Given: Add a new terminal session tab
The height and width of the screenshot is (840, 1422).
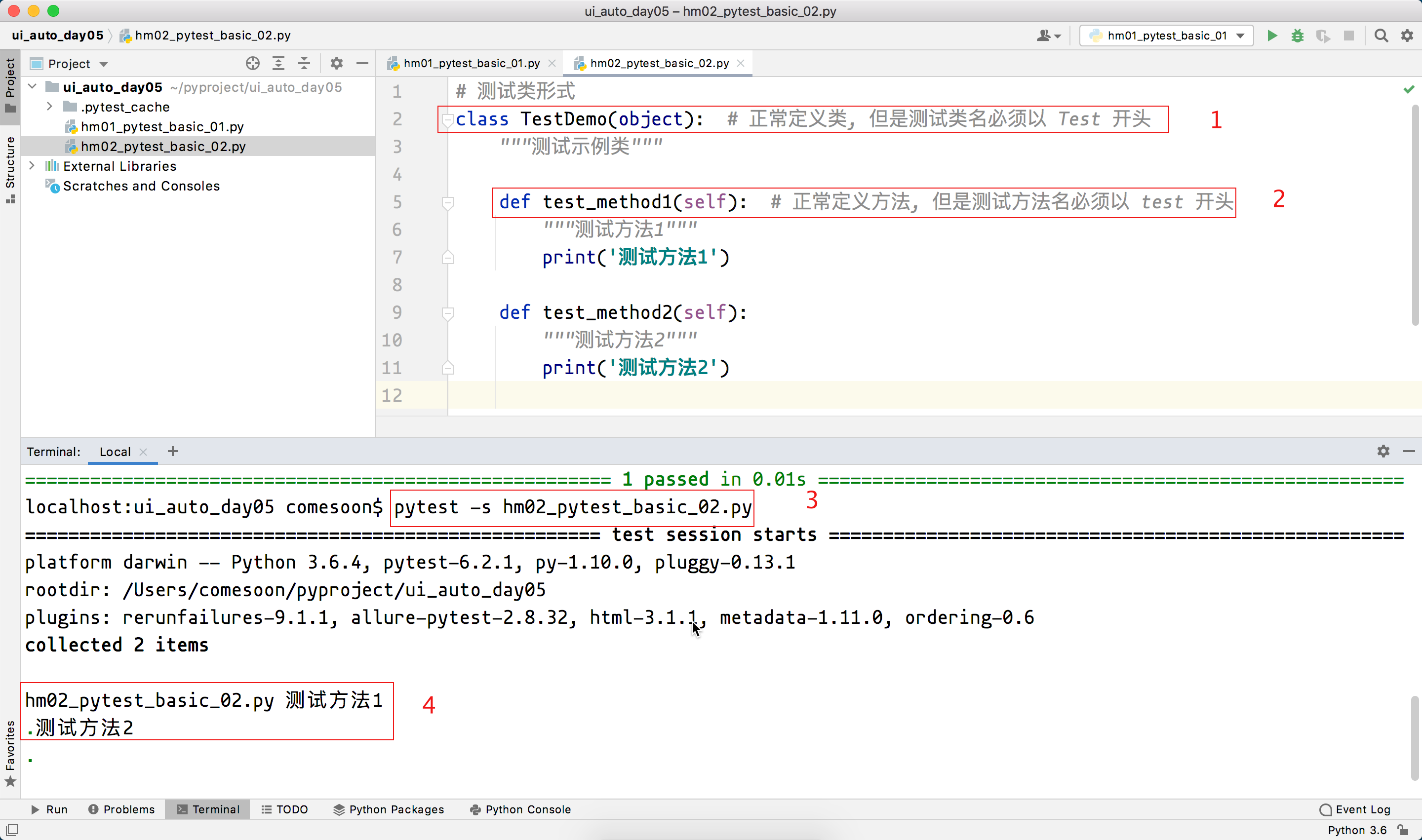Looking at the screenshot, I should 173,451.
